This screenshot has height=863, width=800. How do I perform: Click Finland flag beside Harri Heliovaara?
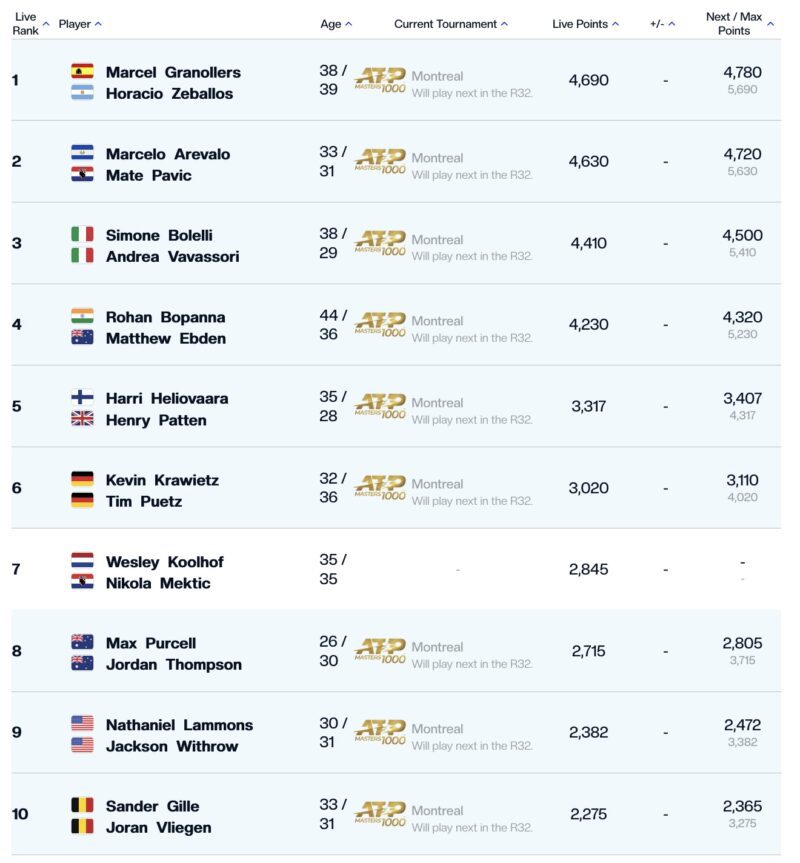[x=82, y=397]
